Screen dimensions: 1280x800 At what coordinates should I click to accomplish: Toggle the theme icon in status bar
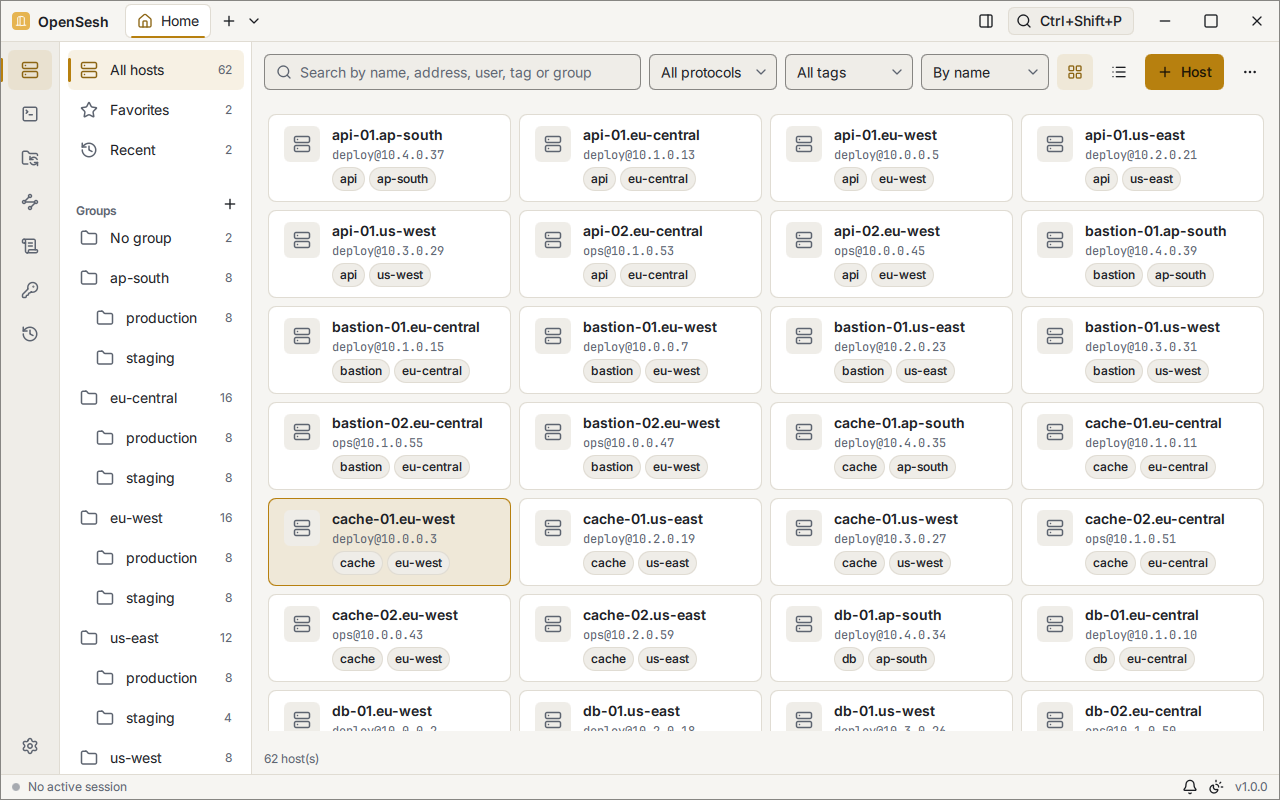(x=1216, y=787)
